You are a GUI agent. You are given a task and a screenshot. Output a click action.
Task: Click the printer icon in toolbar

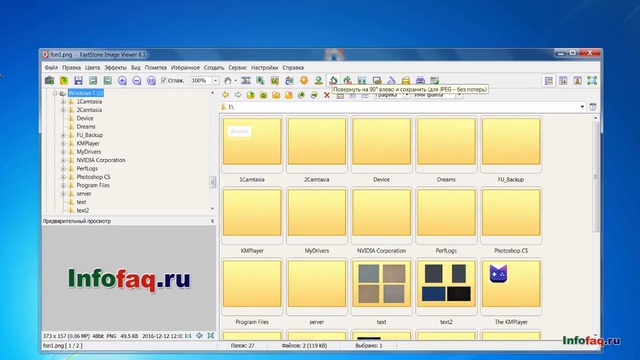pyautogui.click(x=420, y=80)
